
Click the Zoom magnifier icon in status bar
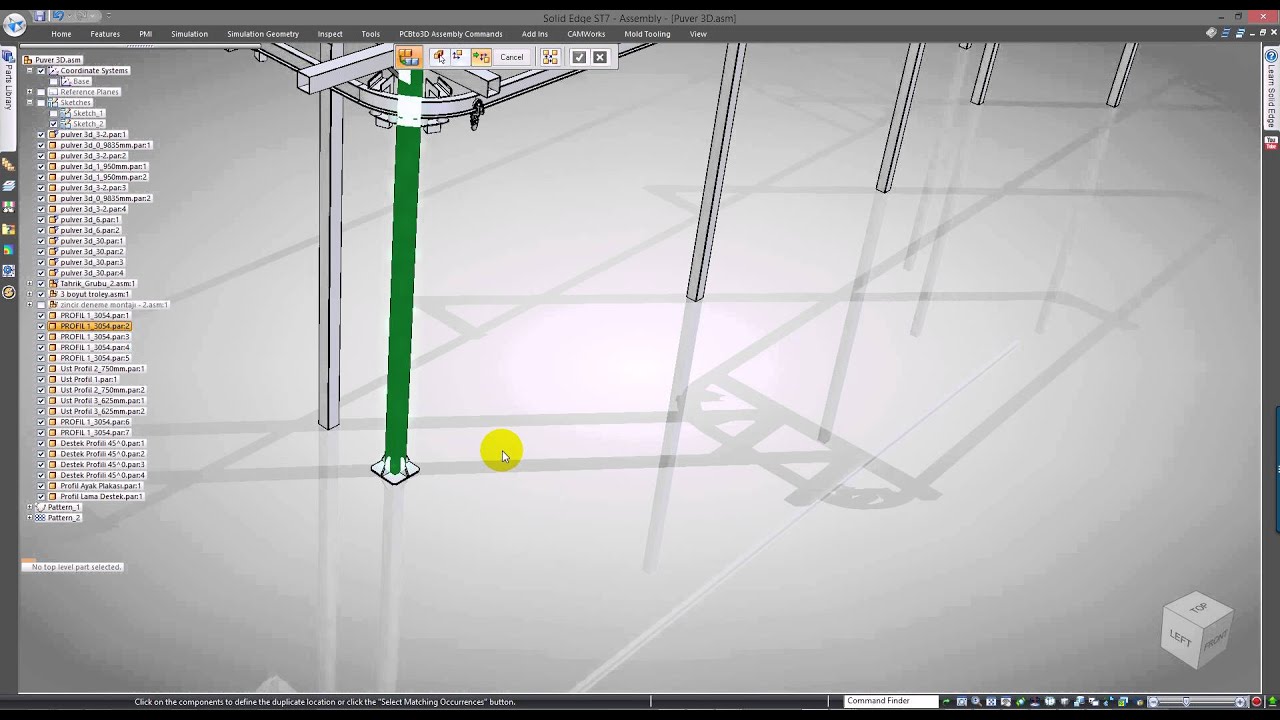(976, 702)
